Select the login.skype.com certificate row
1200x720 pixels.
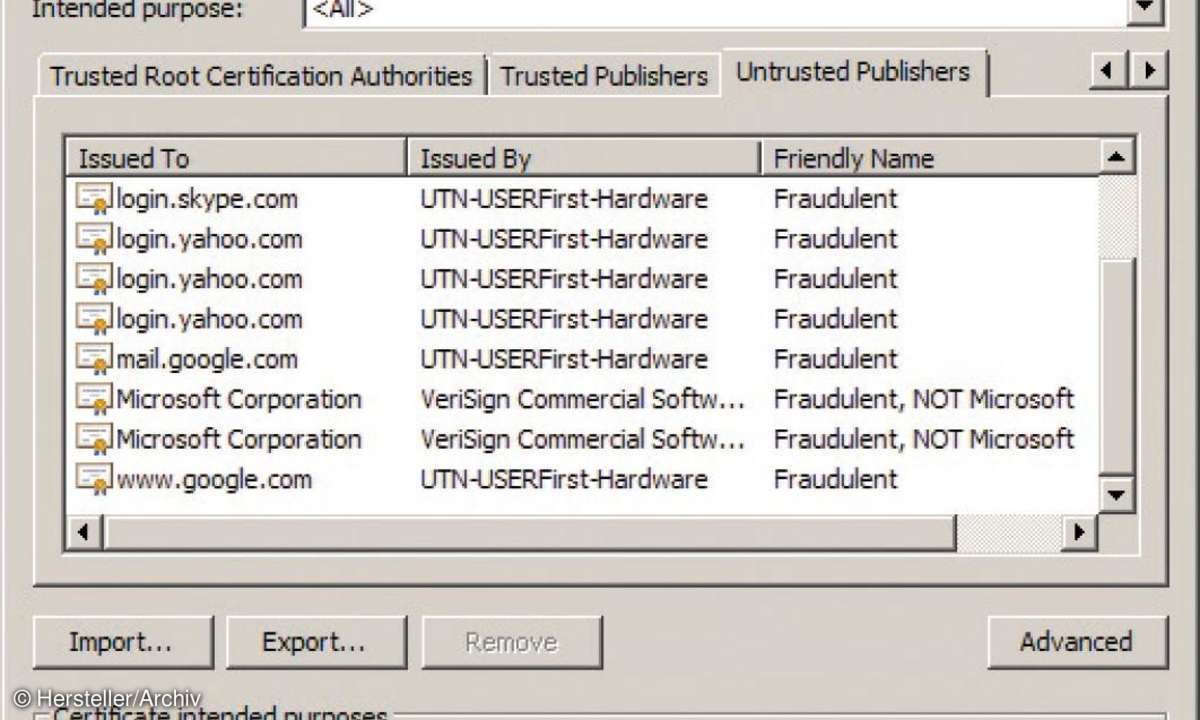[x=583, y=199]
